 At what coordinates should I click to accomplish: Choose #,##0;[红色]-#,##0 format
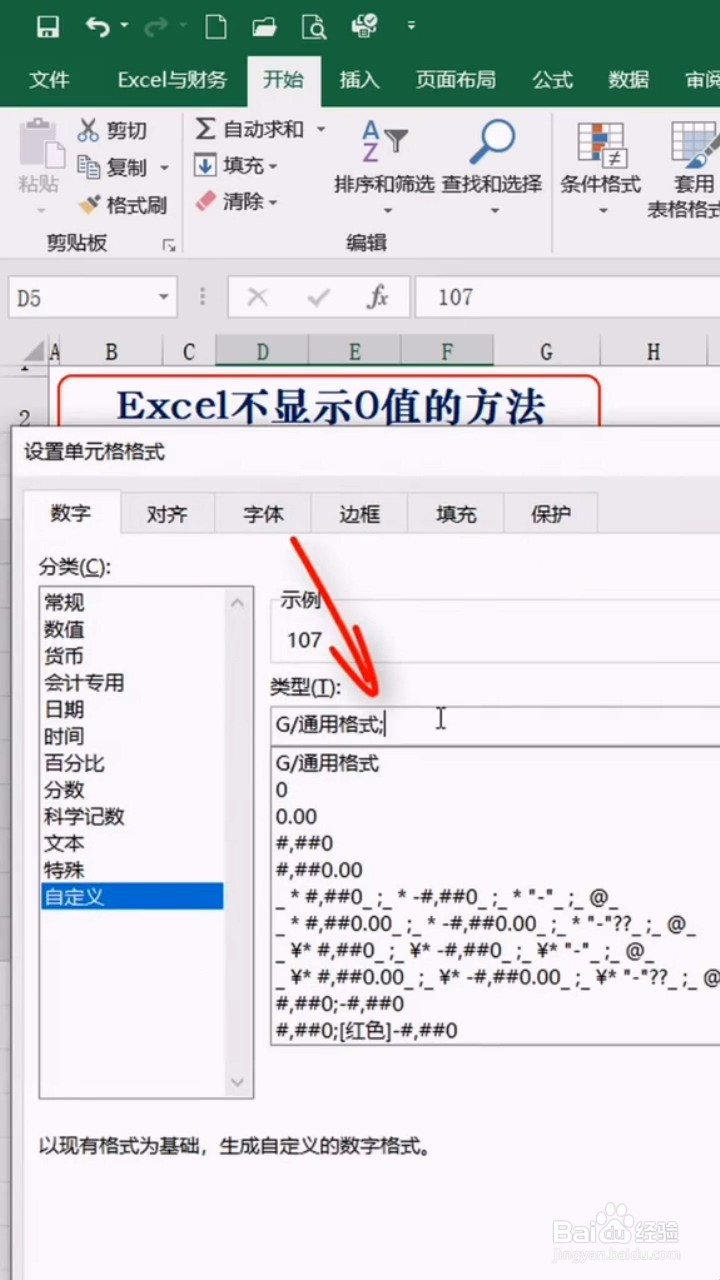pyautogui.click(x=366, y=1030)
